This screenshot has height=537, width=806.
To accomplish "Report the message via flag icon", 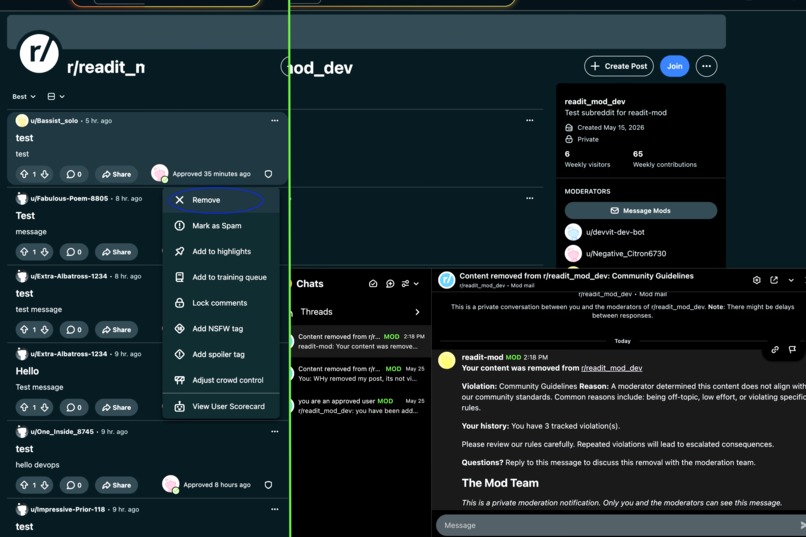I will pos(793,349).
